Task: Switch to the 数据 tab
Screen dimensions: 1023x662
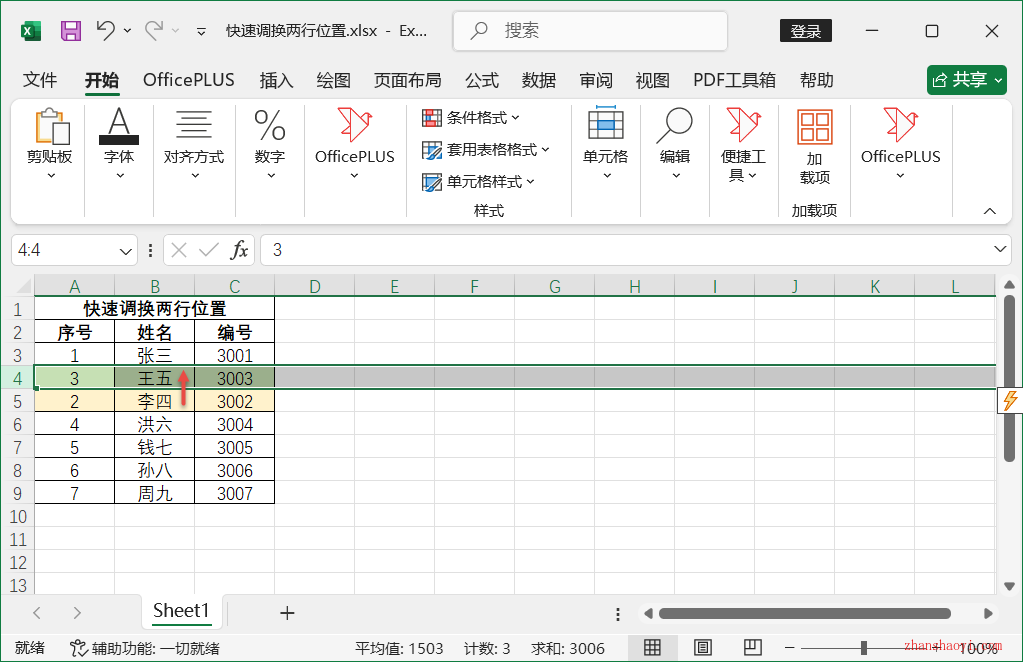Action: click(539, 80)
